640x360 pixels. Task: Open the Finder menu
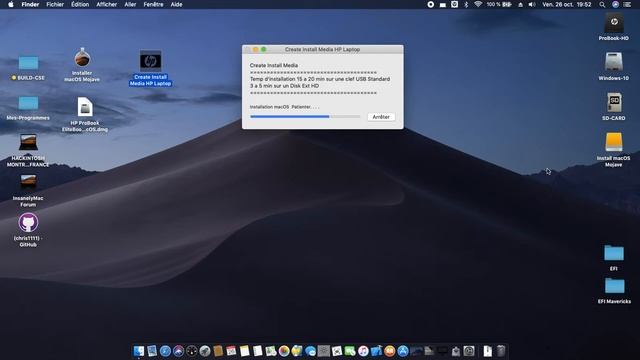click(x=30, y=4)
